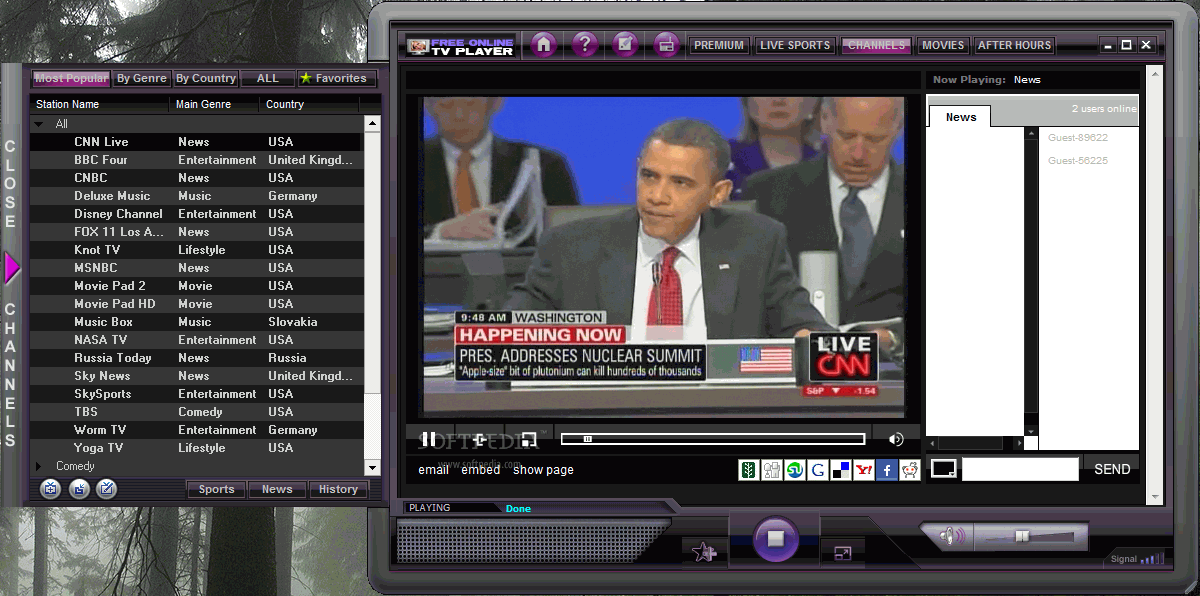Screen dimensions: 1200x596
Task: Select the Russia Today station
Action: point(196,358)
